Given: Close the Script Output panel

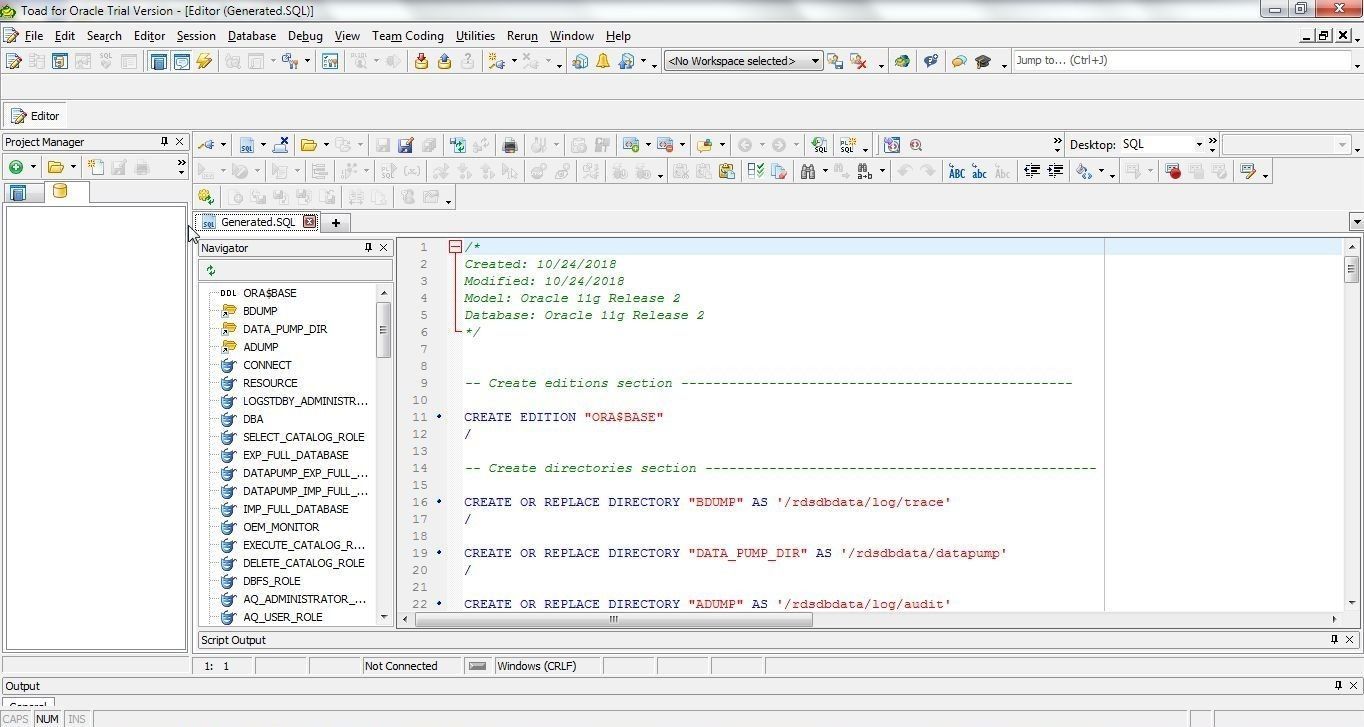Looking at the screenshot, I should pyautogui.click(x=1349, y=640).
